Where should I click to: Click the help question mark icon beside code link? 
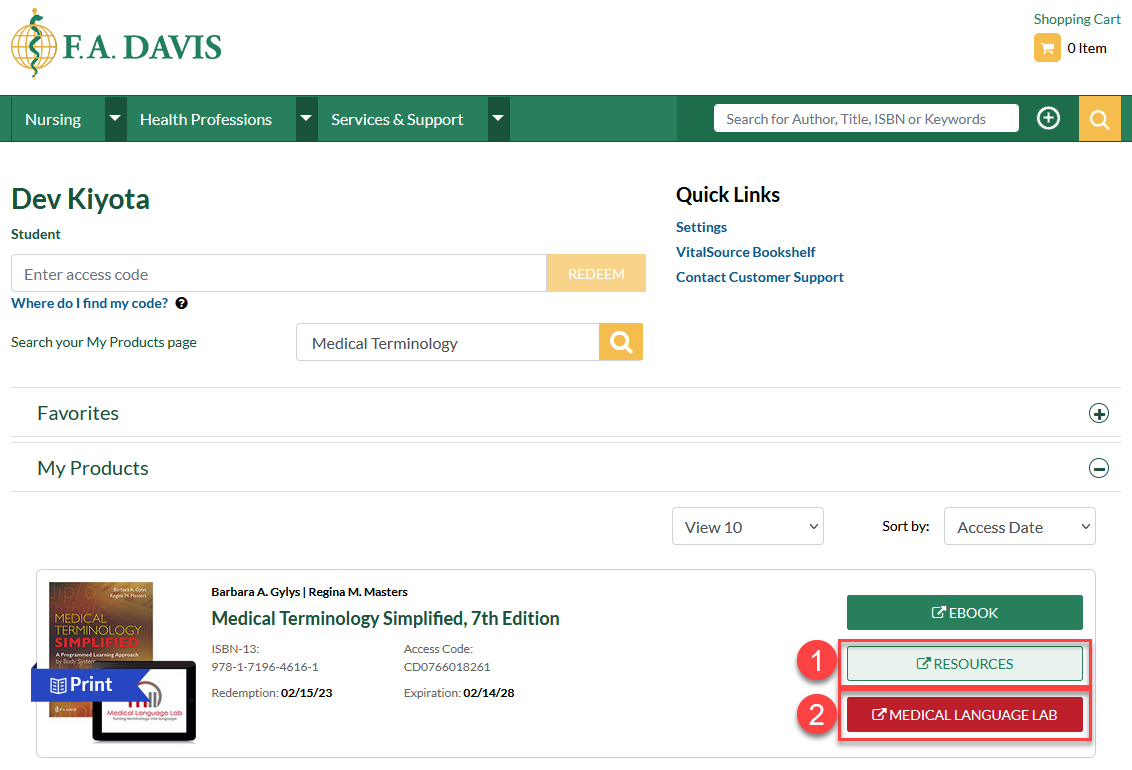click(x=182, y=303)
